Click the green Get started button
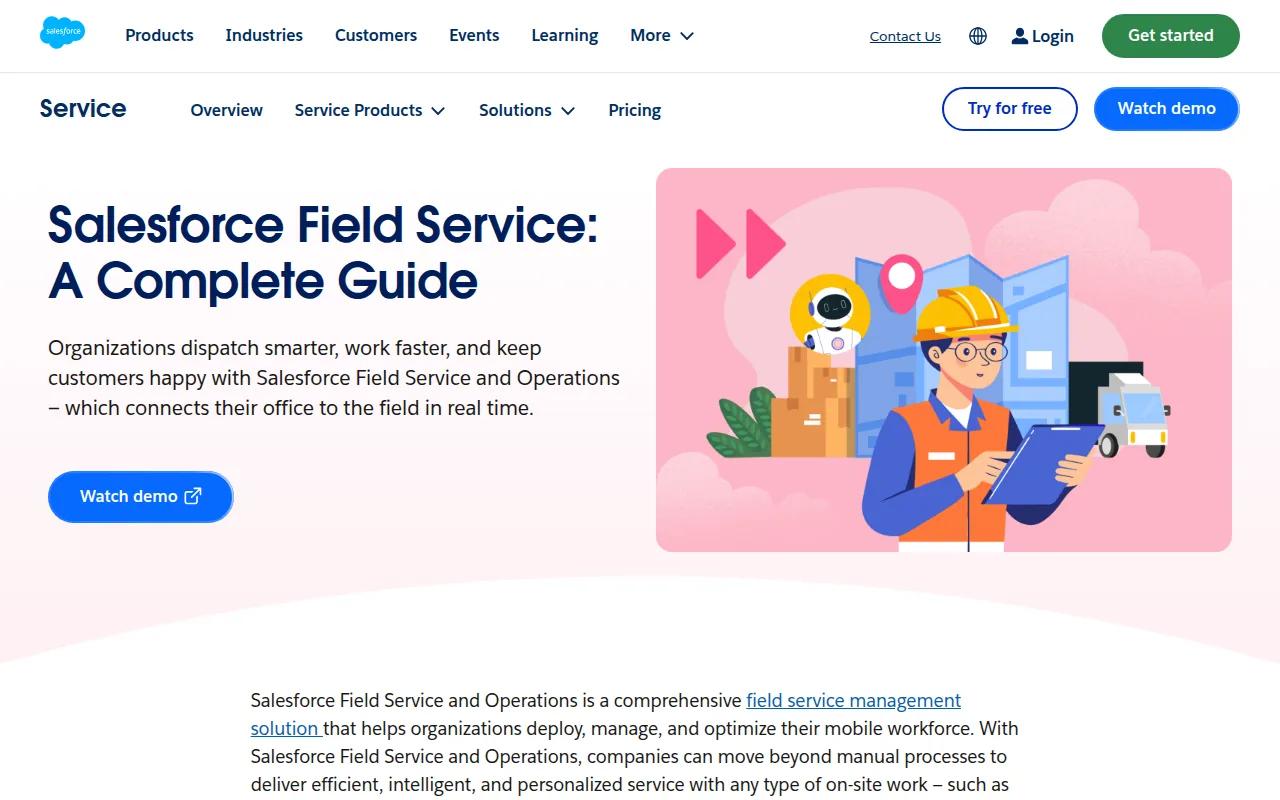1280x800 pixels. click(x=1171, y=35)
